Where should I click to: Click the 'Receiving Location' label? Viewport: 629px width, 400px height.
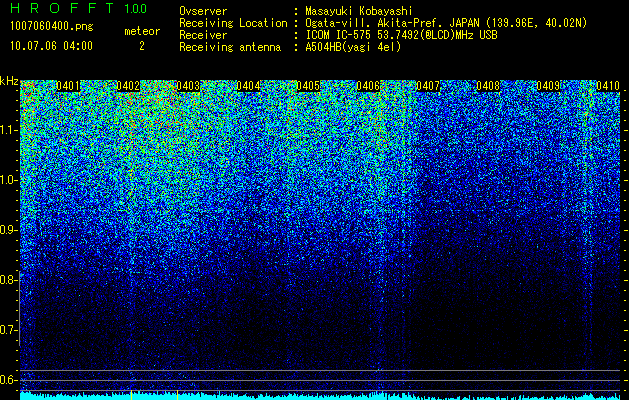[x=233, y=23]
